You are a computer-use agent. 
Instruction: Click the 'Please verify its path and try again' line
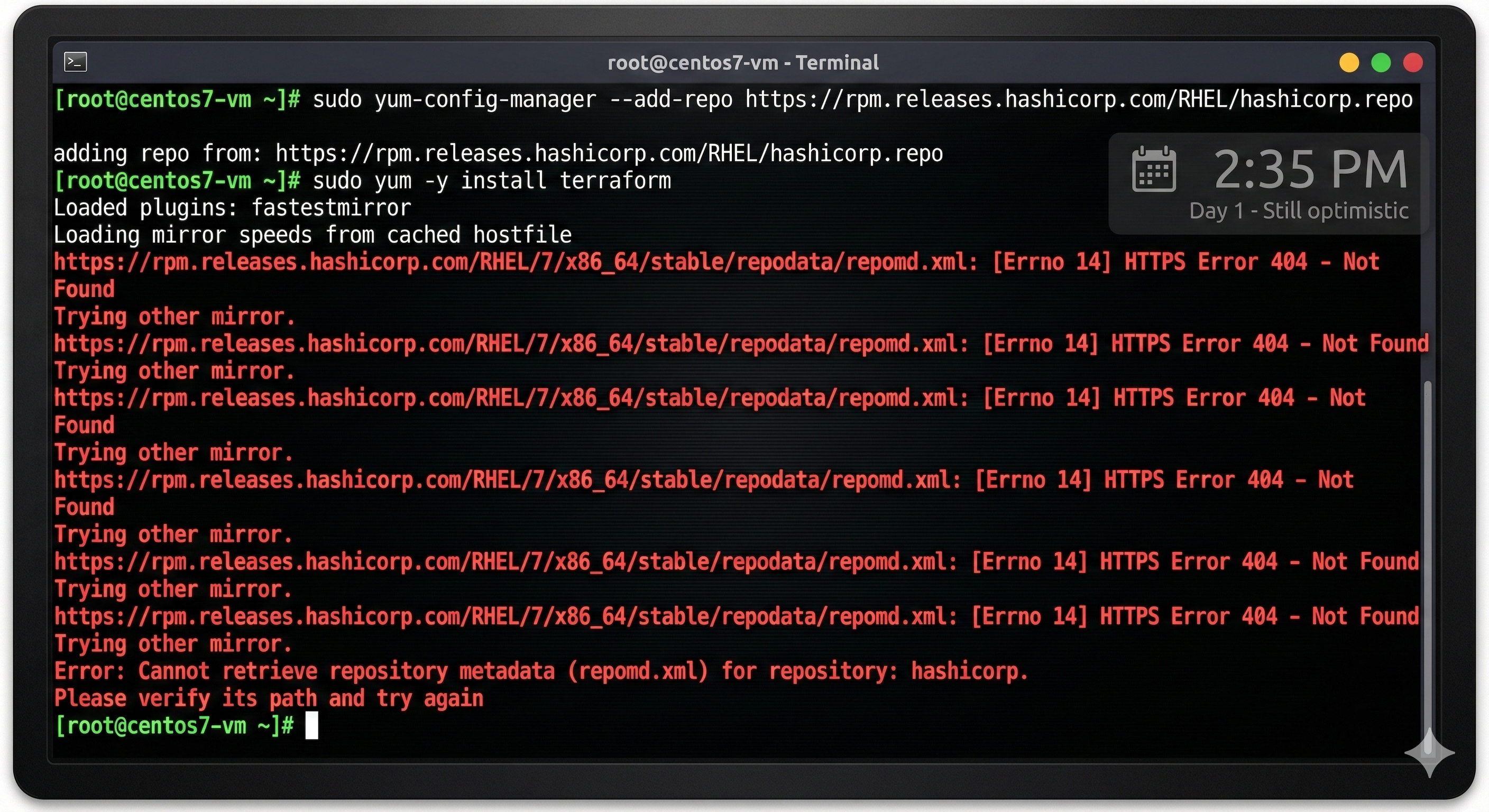(269, 698)
